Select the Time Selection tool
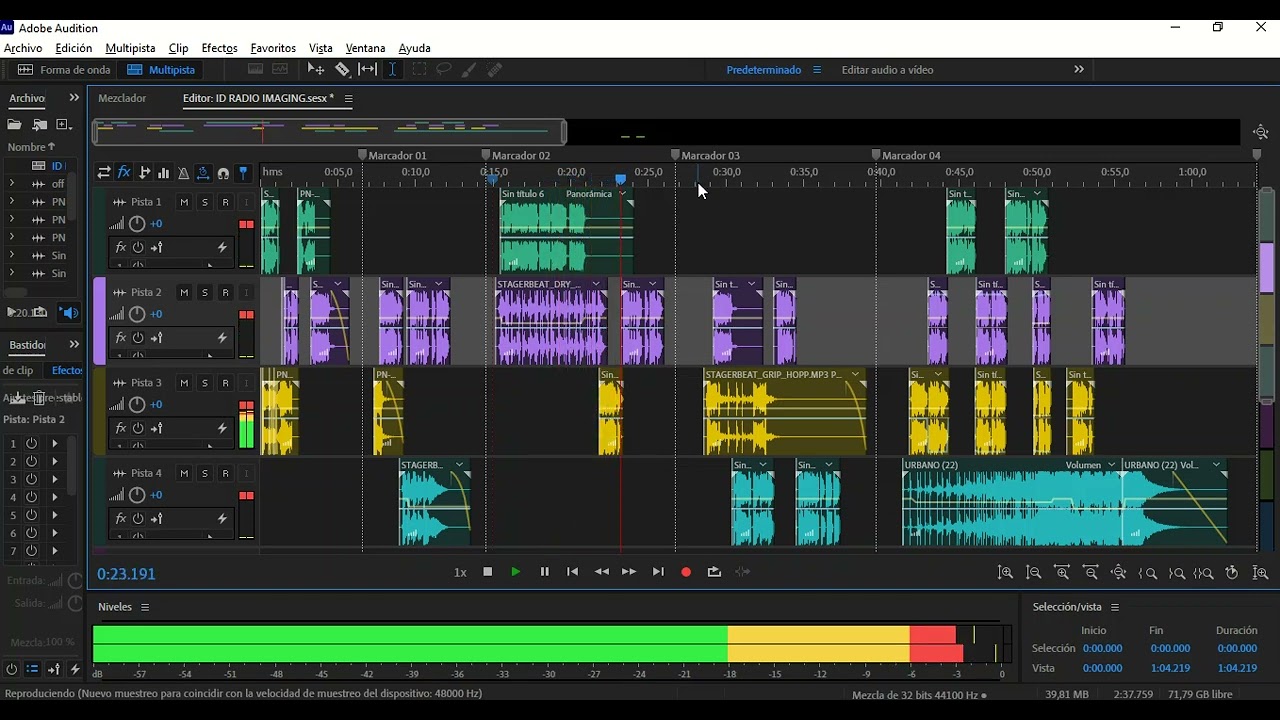The image size is (1280, 720). click(392, 70)
